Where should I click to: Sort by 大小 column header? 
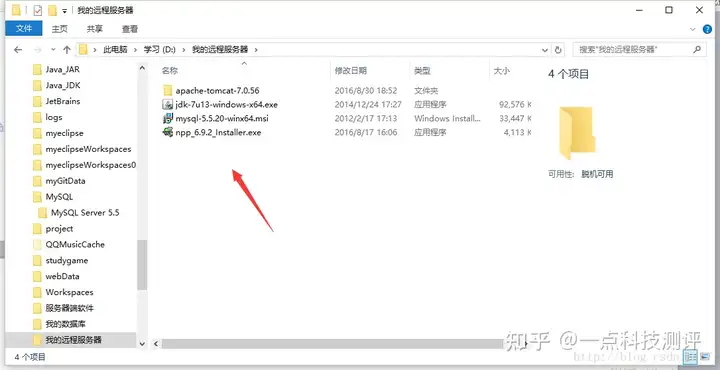pyautogui.click(x=501, y=71)
